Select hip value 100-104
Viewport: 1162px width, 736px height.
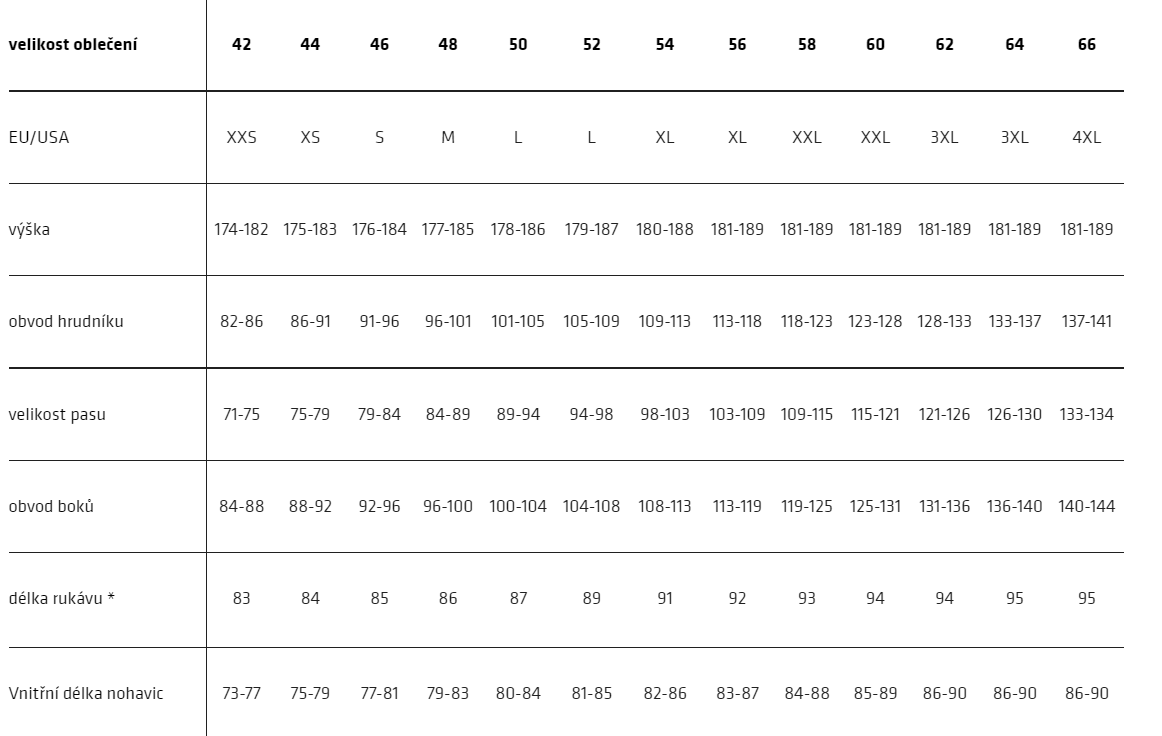[517, 506]
